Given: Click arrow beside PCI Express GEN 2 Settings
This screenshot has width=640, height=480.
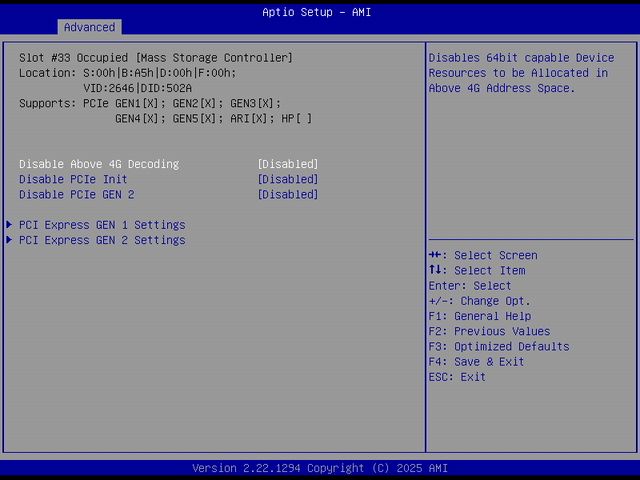Looking at the screenshot, I should click(x=9, y=240).
